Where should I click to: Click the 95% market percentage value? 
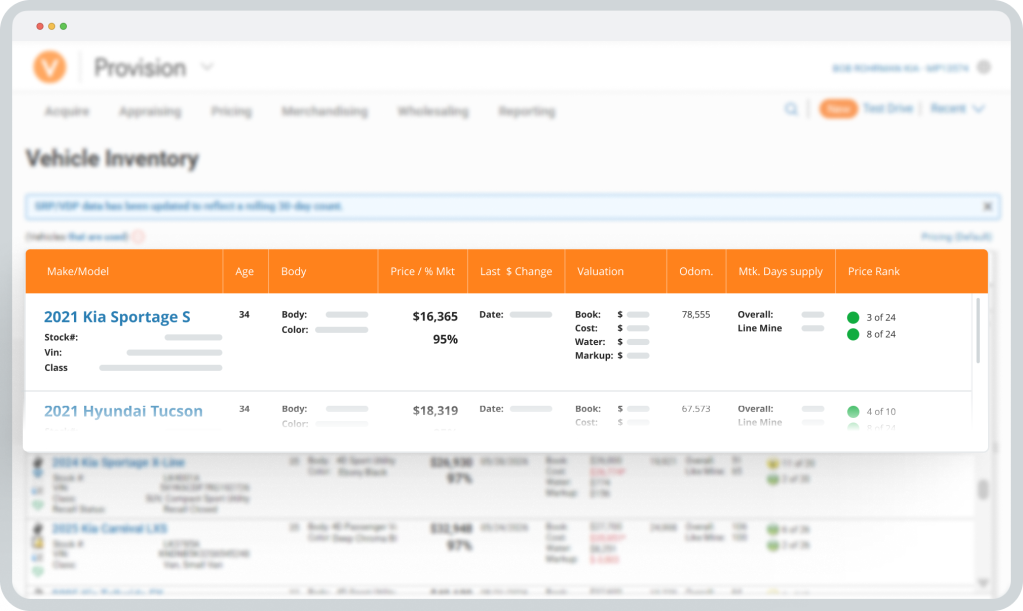pyautogui.click(x=446, y=339)
